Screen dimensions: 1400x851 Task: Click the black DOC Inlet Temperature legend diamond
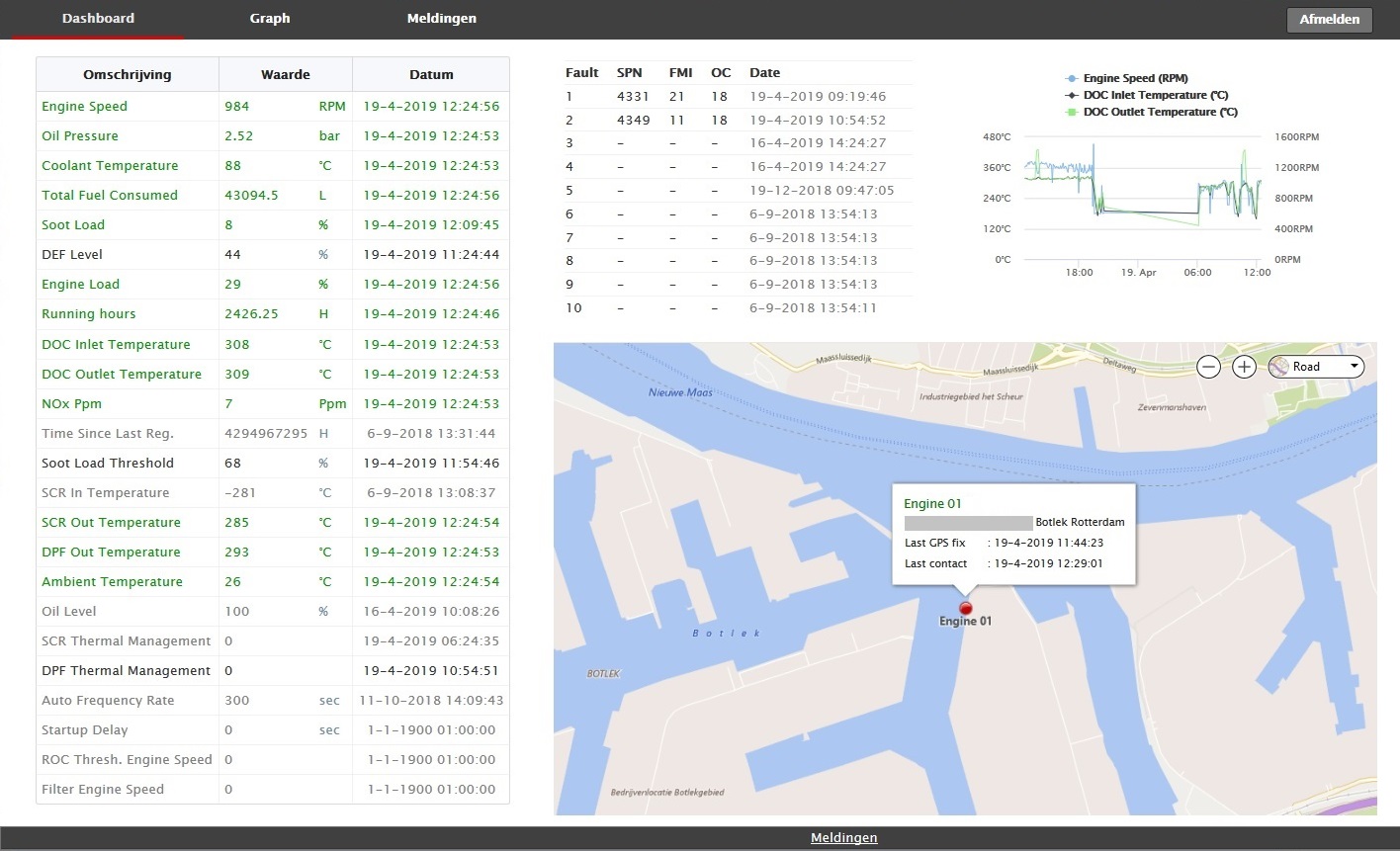(x=1070, y=95)
